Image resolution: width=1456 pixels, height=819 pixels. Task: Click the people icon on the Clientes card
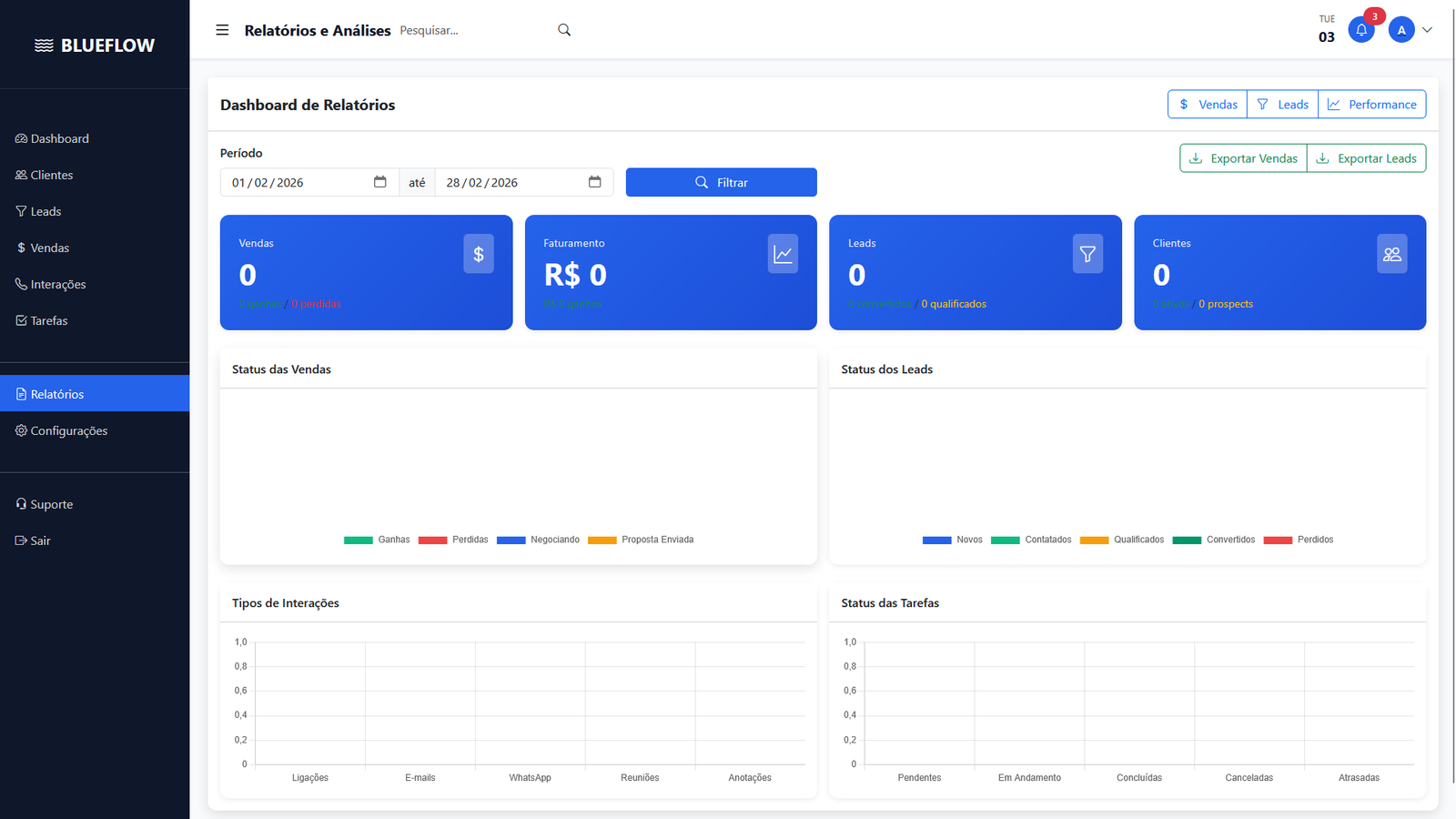1392,253
